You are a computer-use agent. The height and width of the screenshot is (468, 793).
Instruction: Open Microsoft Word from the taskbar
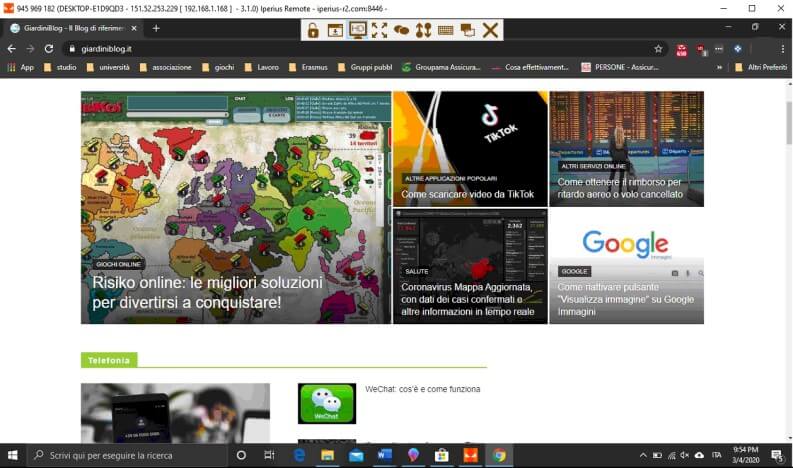pos(384,455)
